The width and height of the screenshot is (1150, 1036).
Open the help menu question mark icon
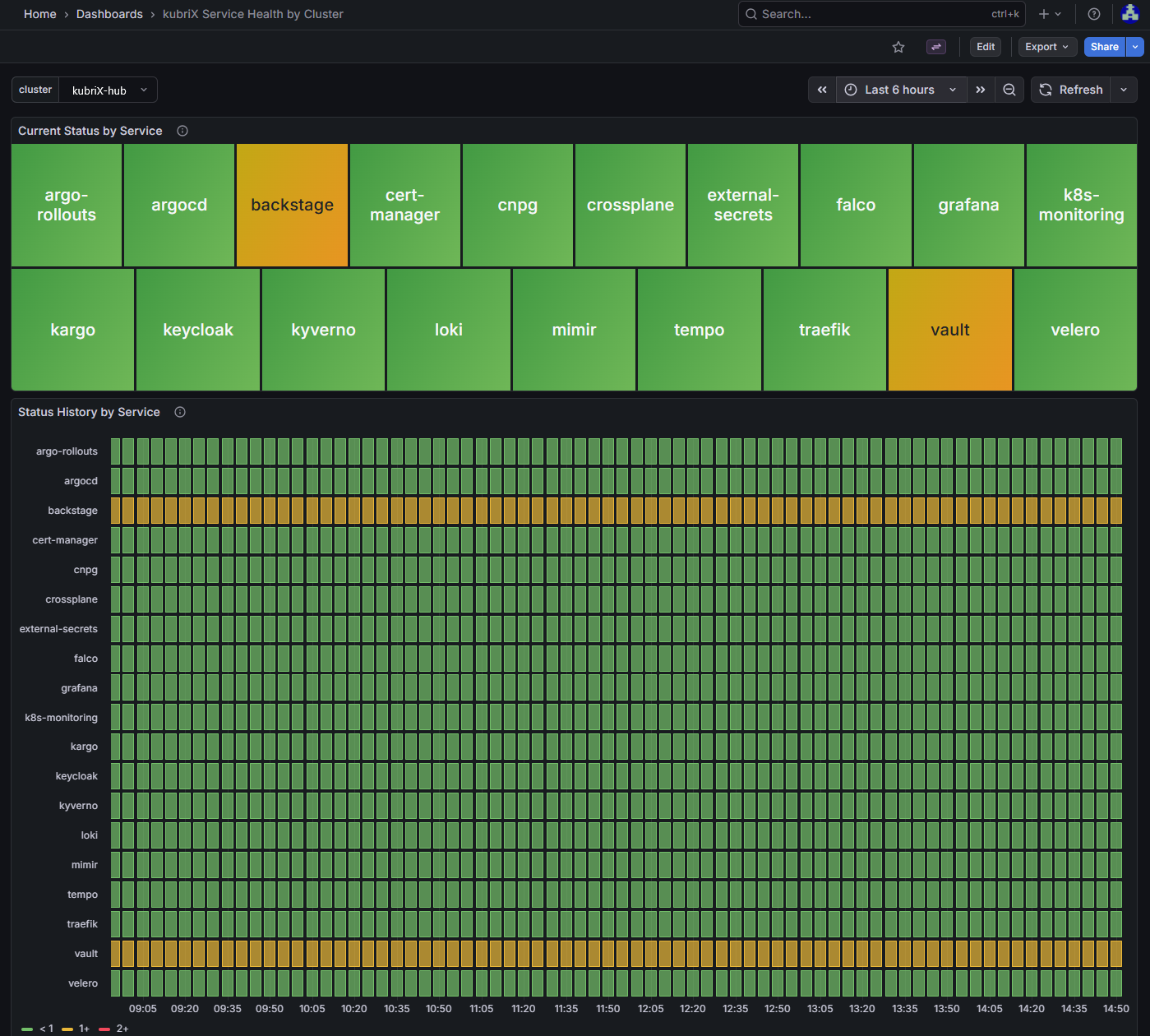pyautogui.click(x=1093, y=14)
